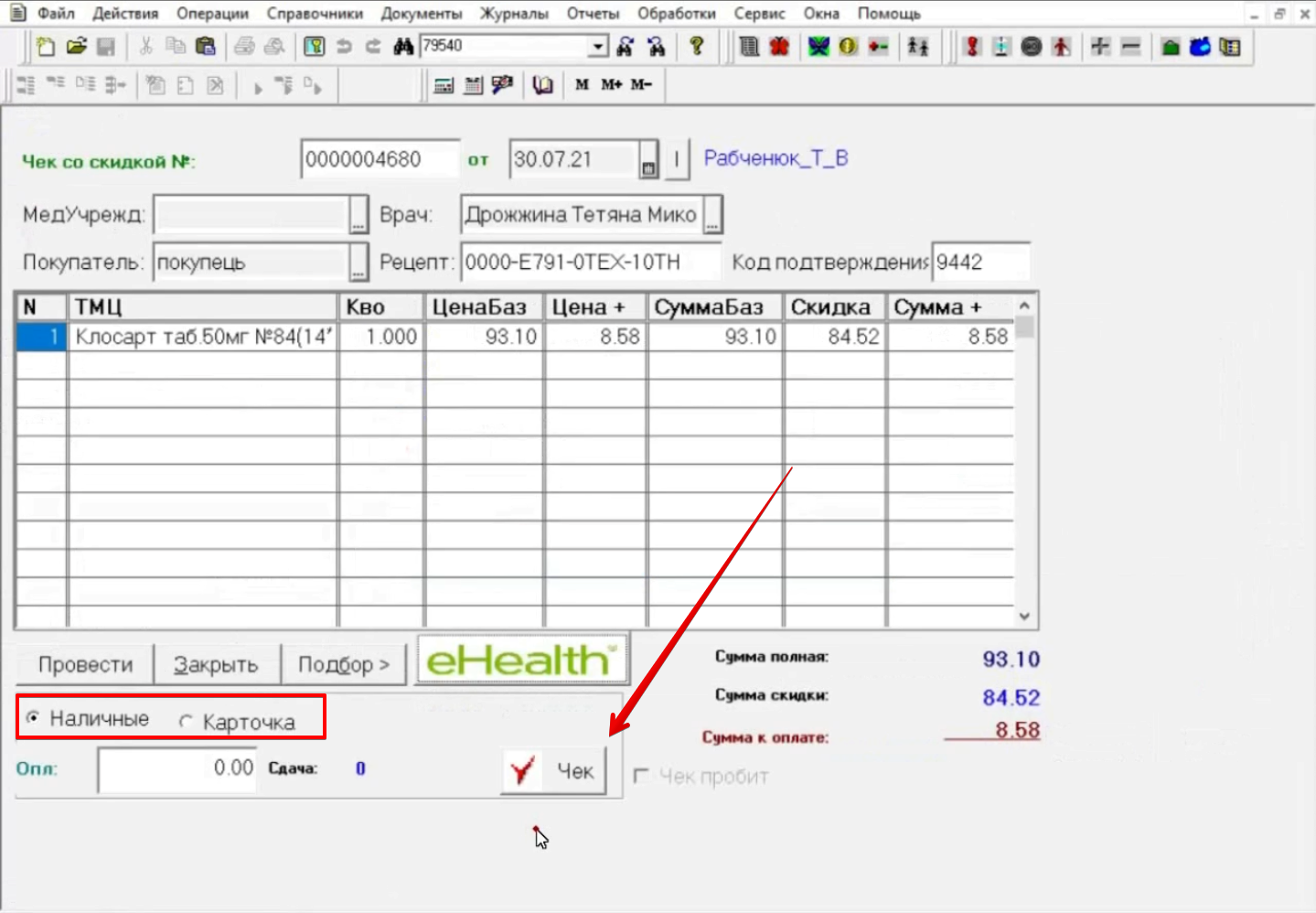
Task: Click the paste clipboard icon
Action: coord(206,47)
